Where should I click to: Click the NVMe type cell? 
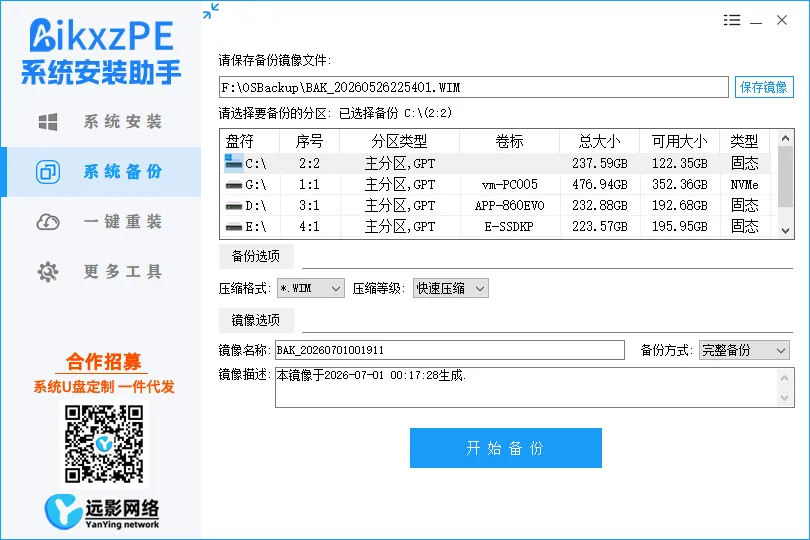(x=744, y=184)
